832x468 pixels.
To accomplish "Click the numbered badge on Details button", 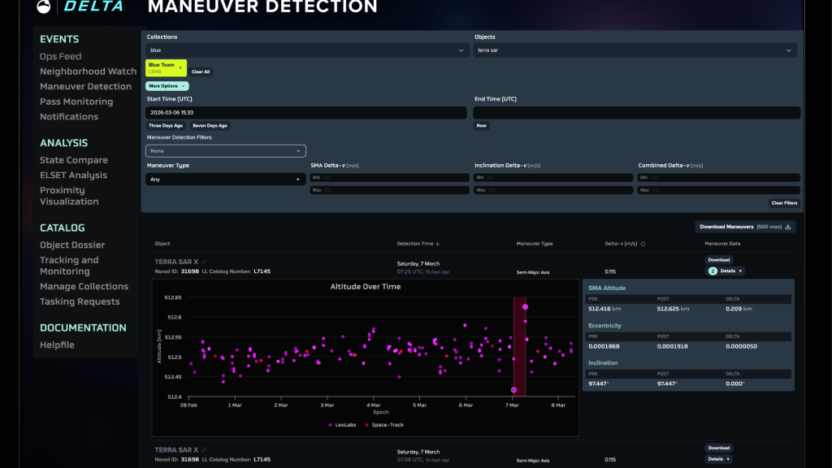I will click(x=713, y=271).
